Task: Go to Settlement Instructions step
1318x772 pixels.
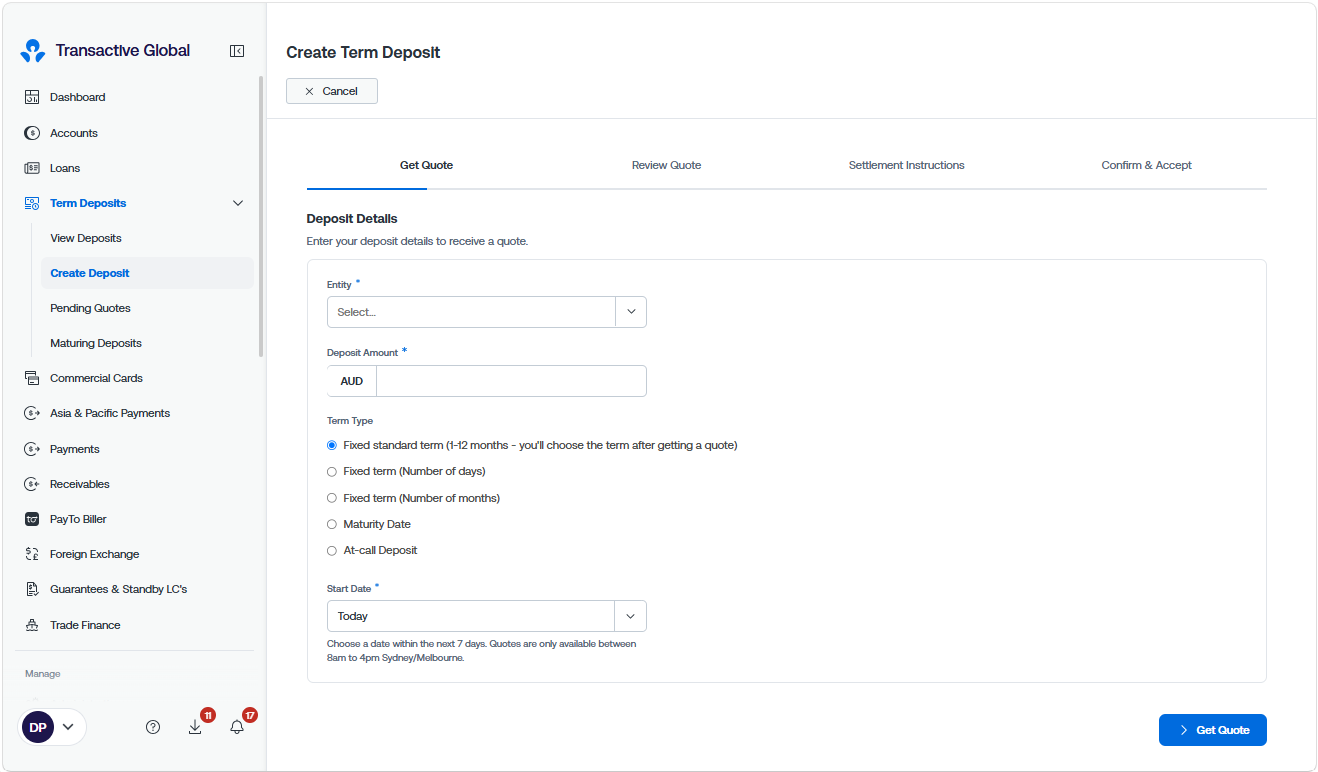Action: (x=907, y=165)
